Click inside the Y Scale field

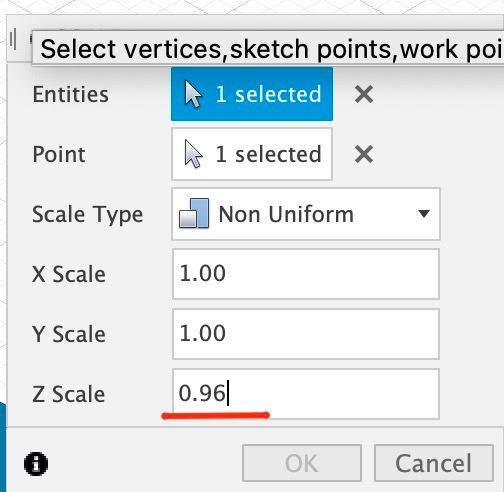306,334
